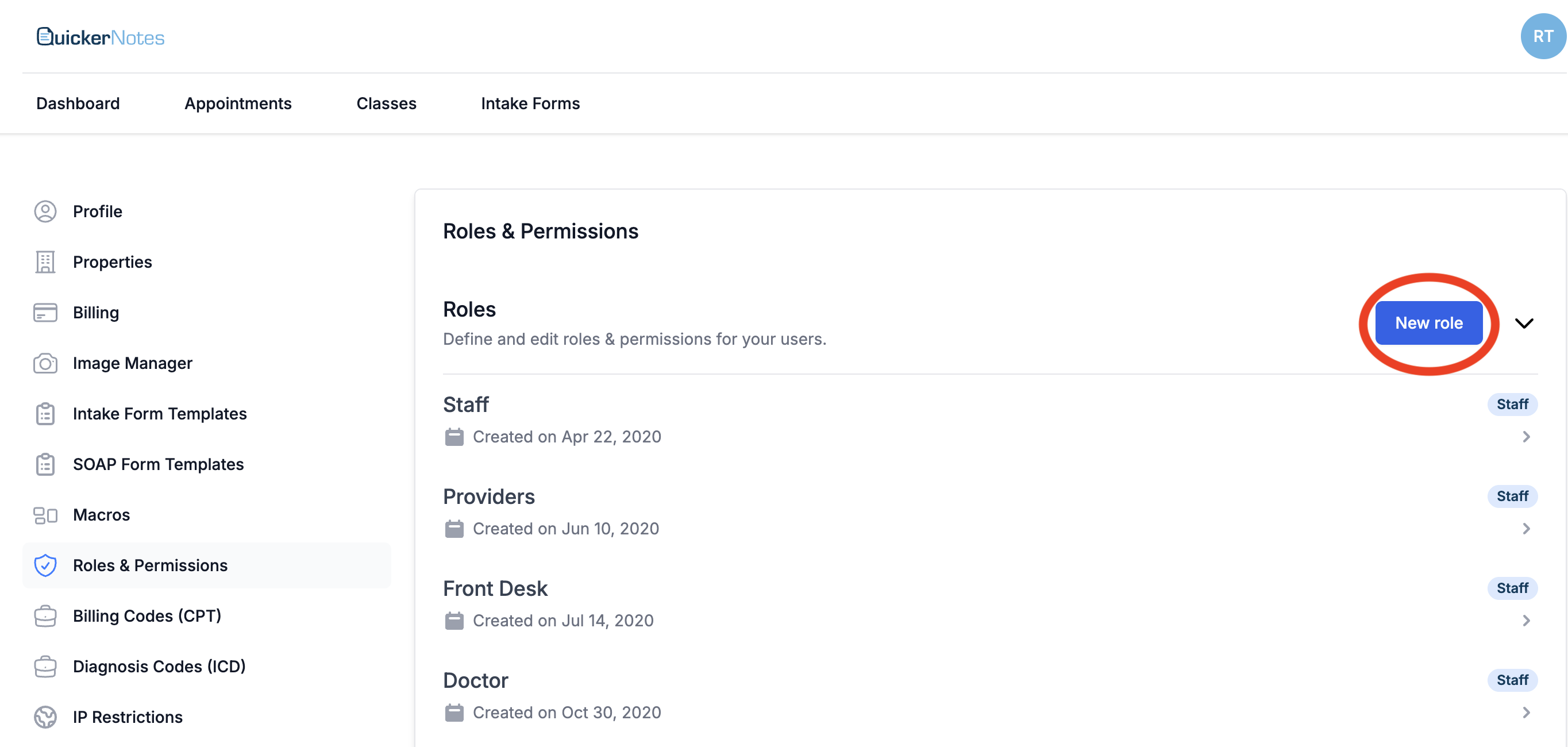Click the Properties building icon
The image size is (1568, 747).
pos(45,262)
